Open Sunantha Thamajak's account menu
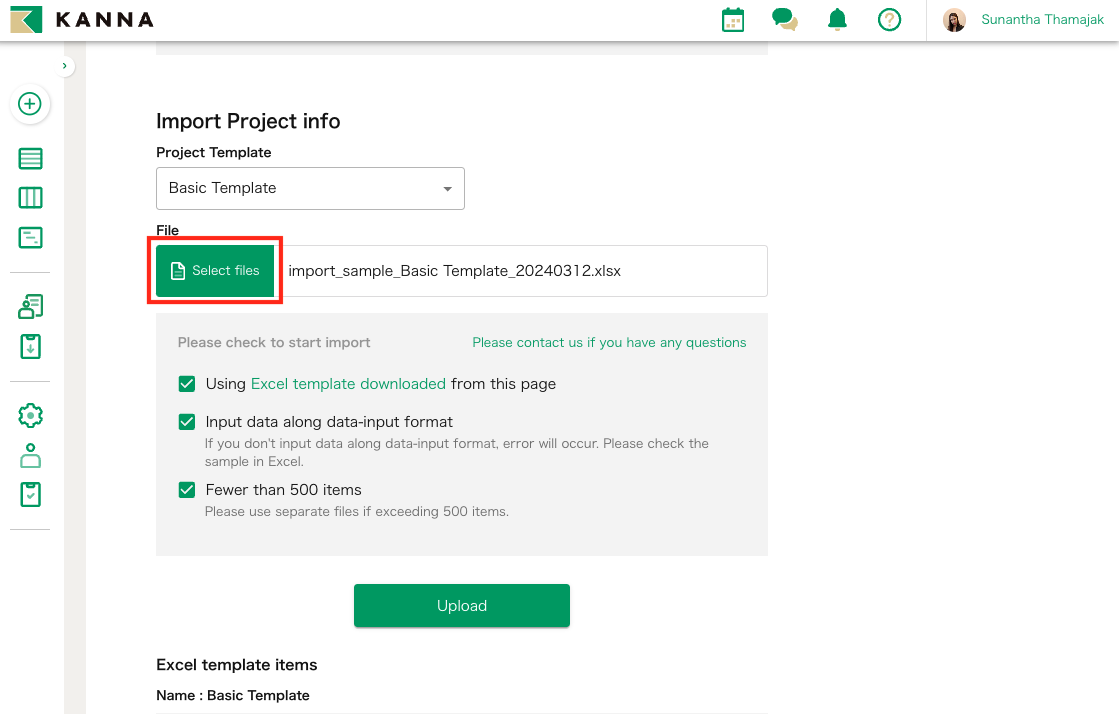The image size is (1119, 714). coord(1022,19)
